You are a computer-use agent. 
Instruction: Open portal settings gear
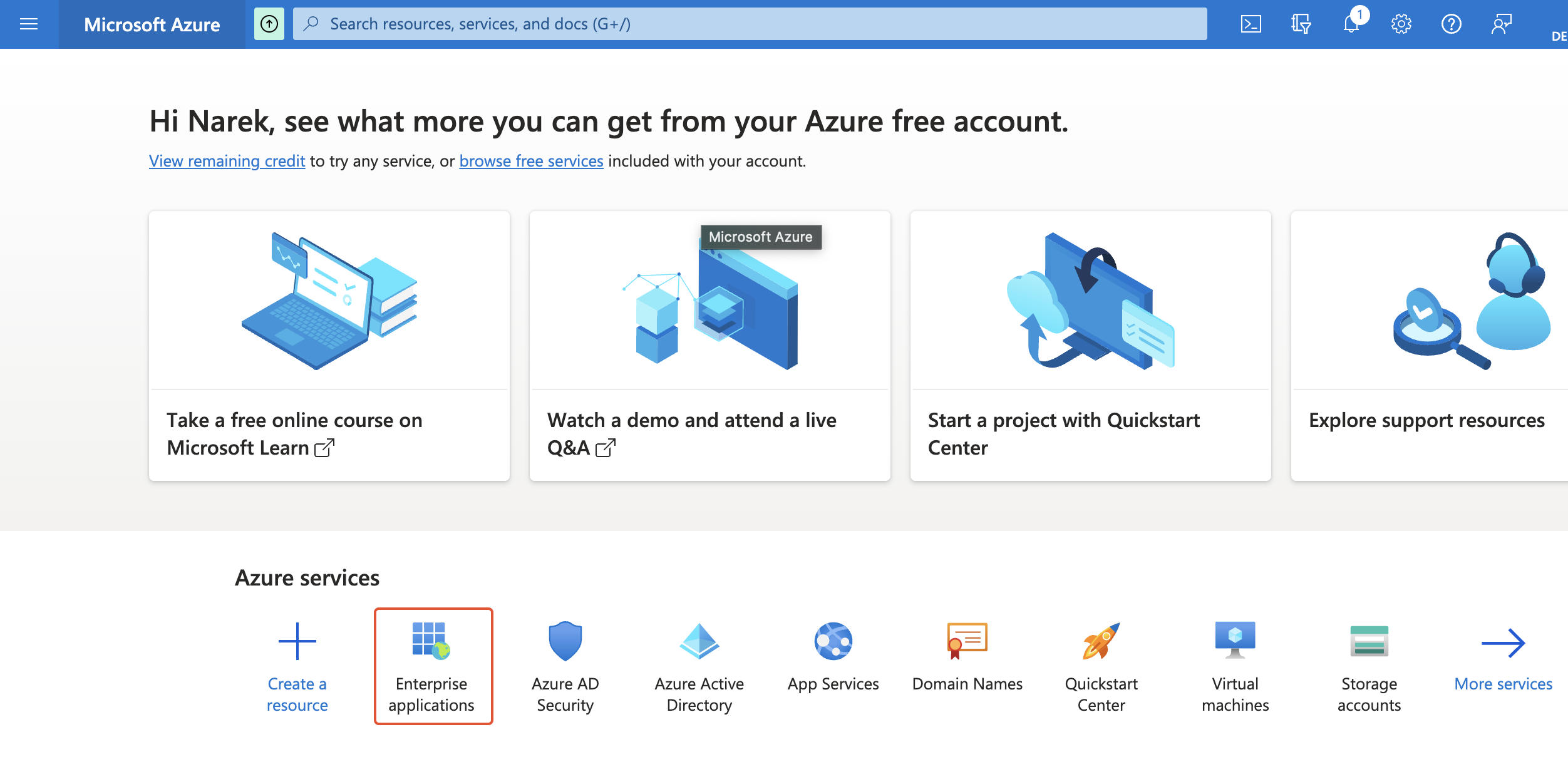pyautogui.click(x=1401, y=24)
